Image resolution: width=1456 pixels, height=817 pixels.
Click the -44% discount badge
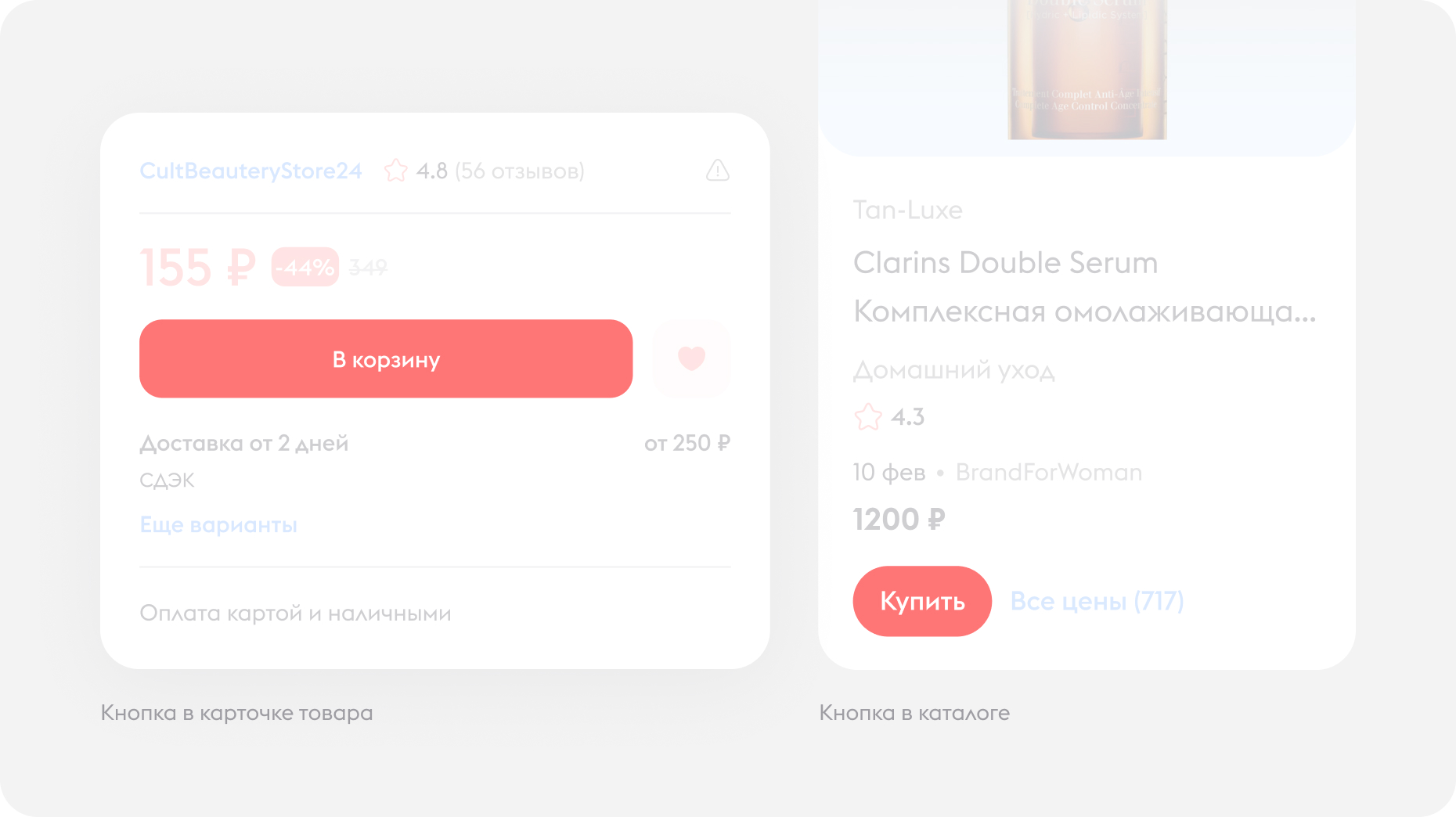pos(305,267)
